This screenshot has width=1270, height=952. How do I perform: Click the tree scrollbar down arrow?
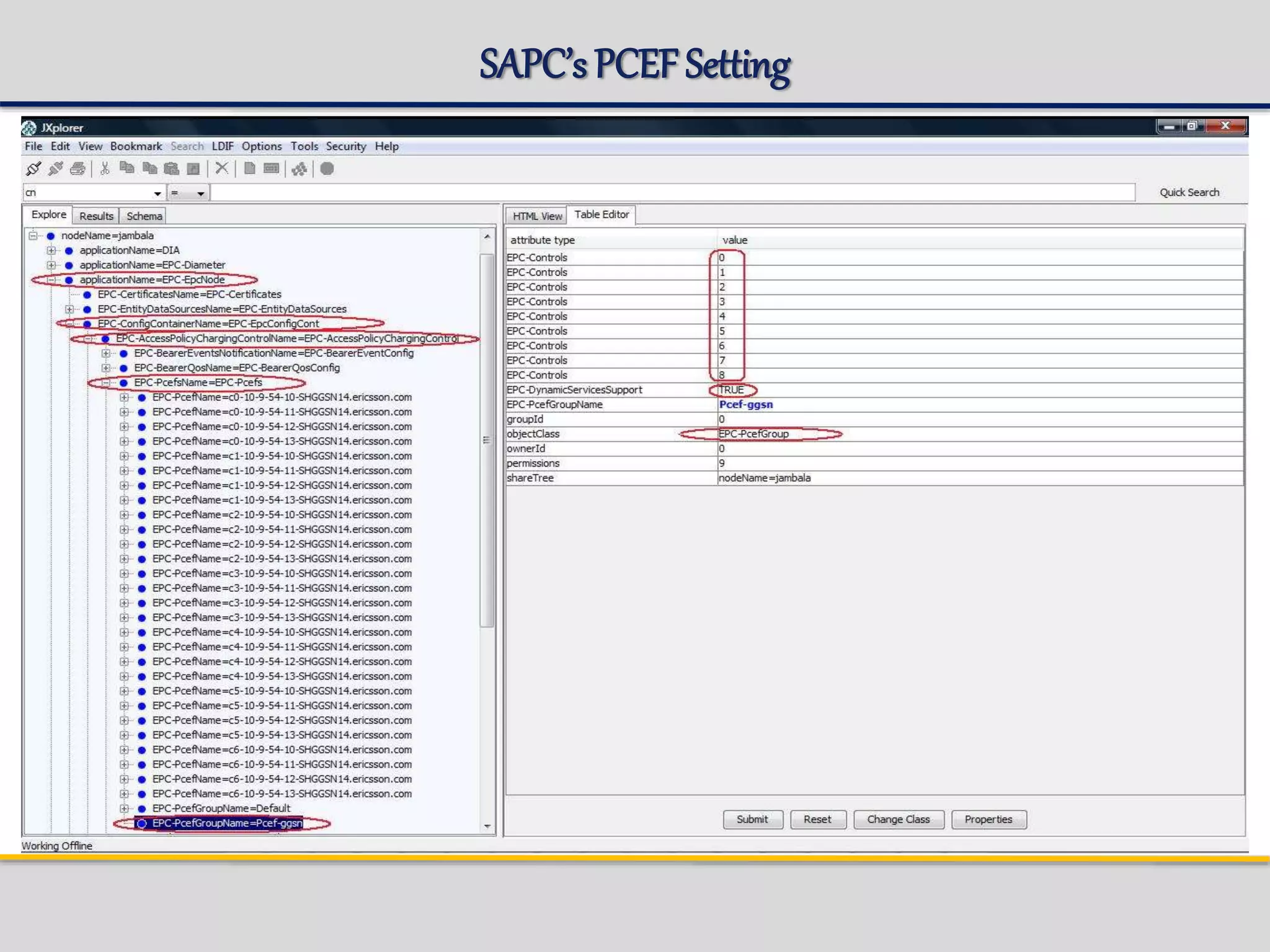click(487, 826)
